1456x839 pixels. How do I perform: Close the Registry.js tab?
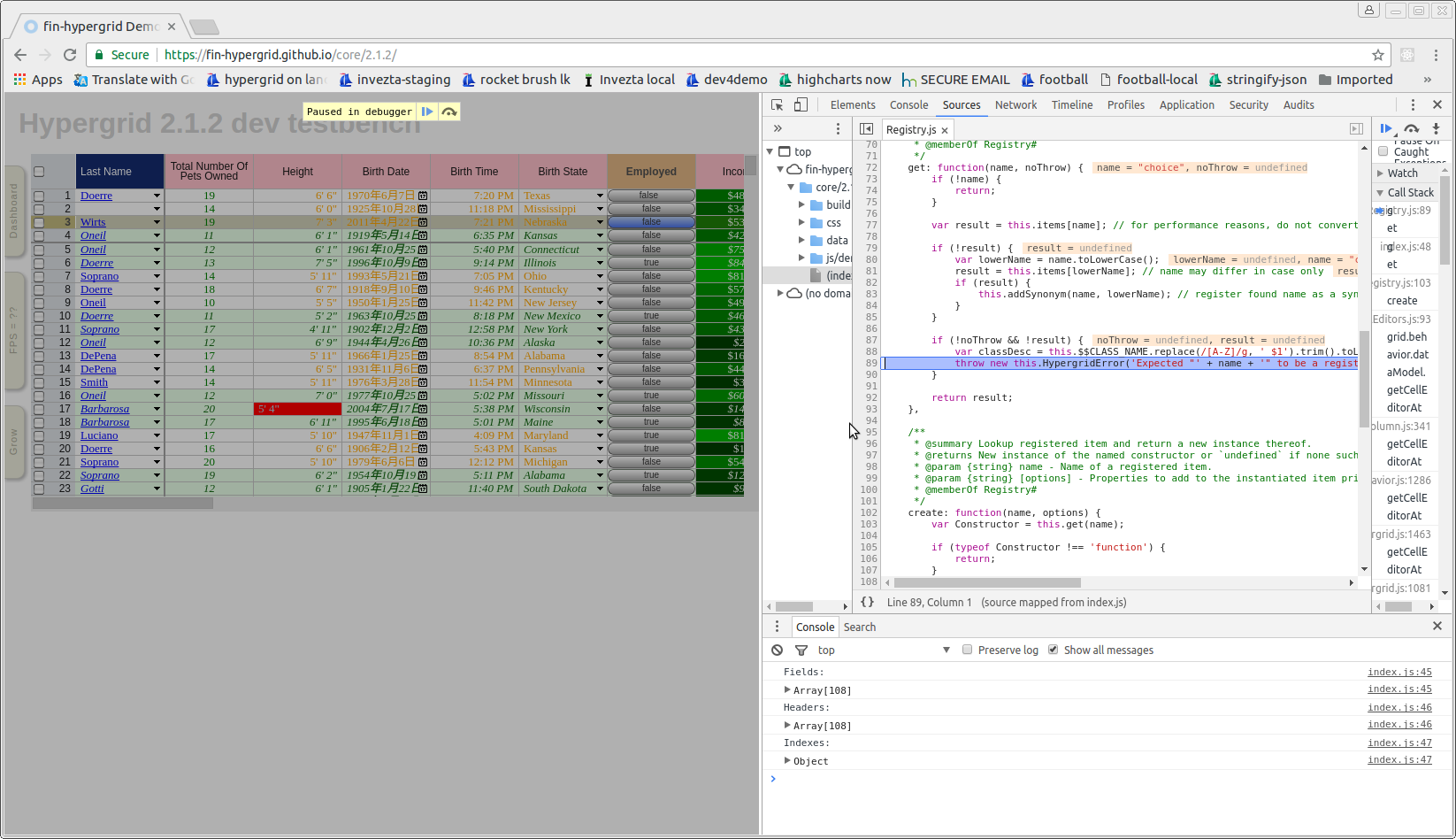944,129
